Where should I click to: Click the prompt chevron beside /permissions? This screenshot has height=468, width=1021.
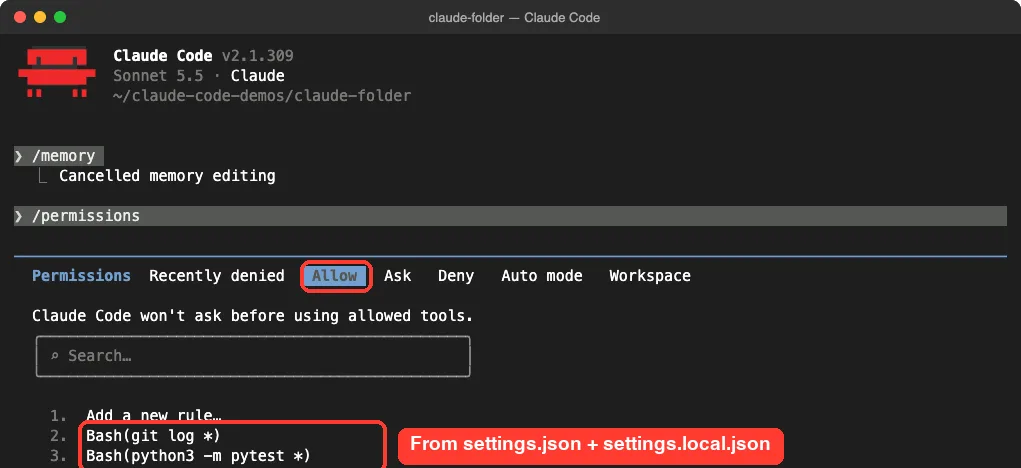pyautogui.click(x=19, y=216)
